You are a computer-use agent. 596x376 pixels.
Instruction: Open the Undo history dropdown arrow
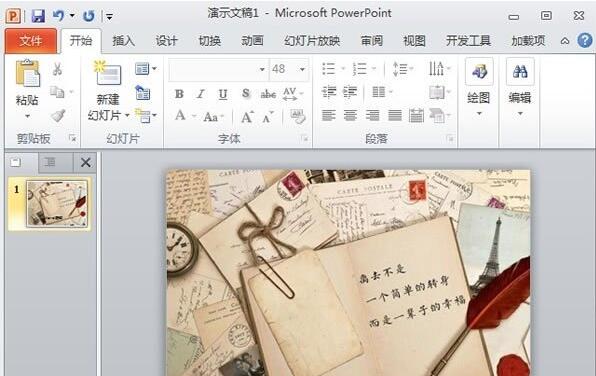(x=72, y=16)
